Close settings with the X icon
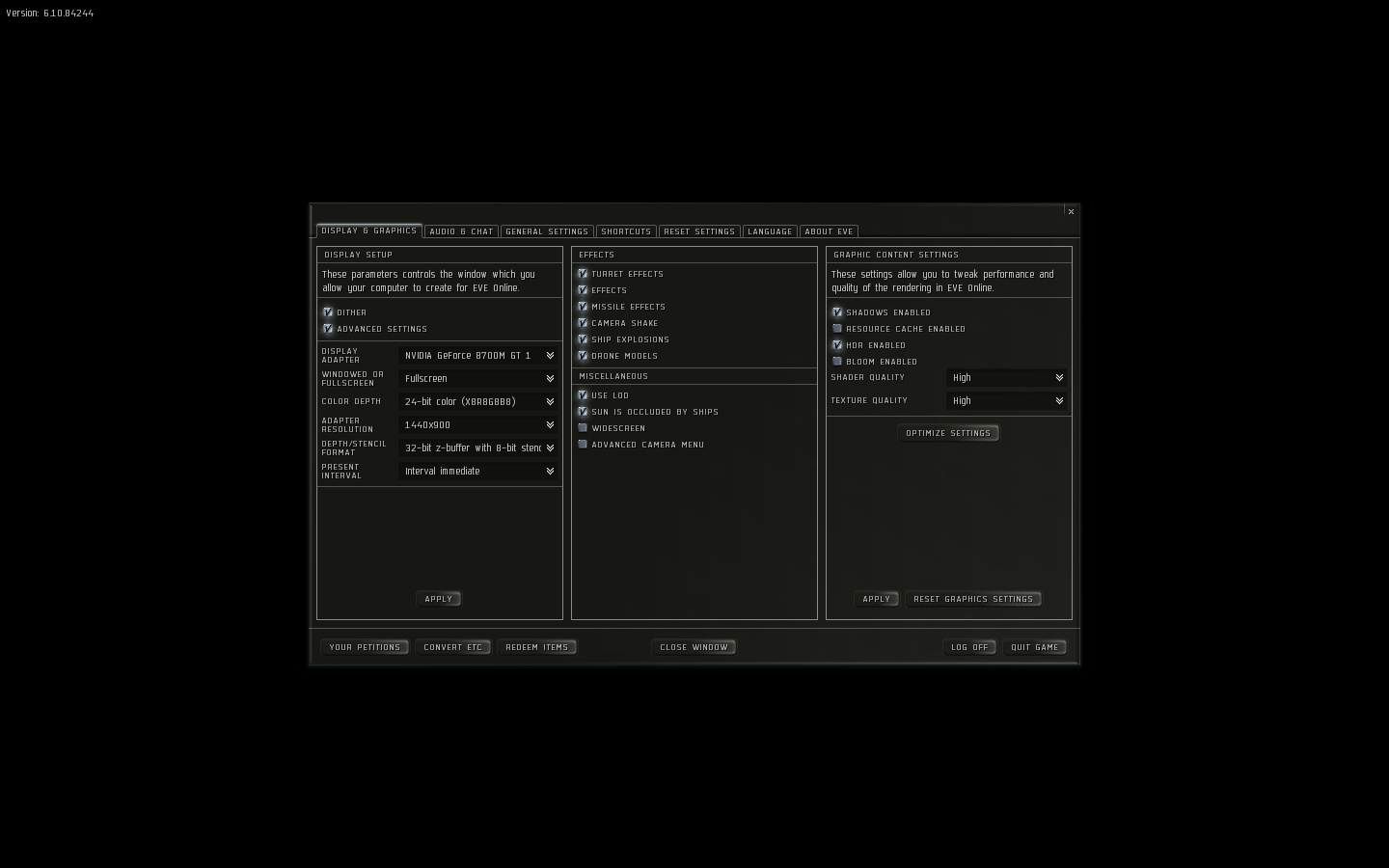Screen dimensions: 1389x868 pyautogui.click(x=1071, y=211)
